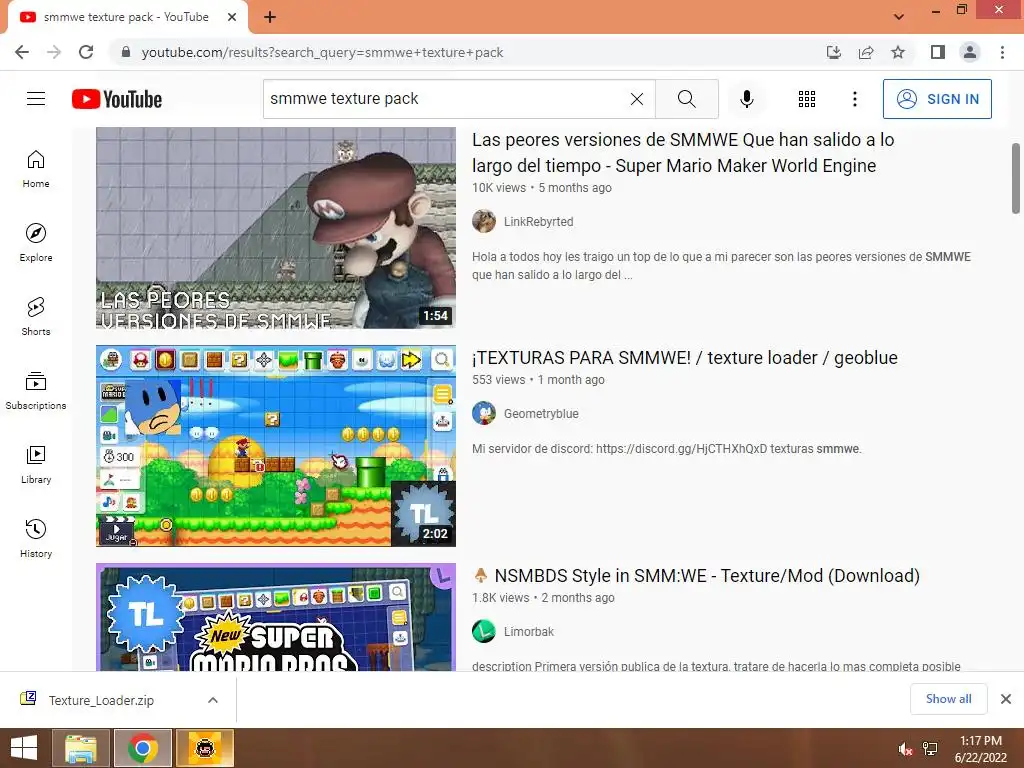The image size is (1024, 768).
Task: Open a new tab with plus
Action: [x=270, y=17]
